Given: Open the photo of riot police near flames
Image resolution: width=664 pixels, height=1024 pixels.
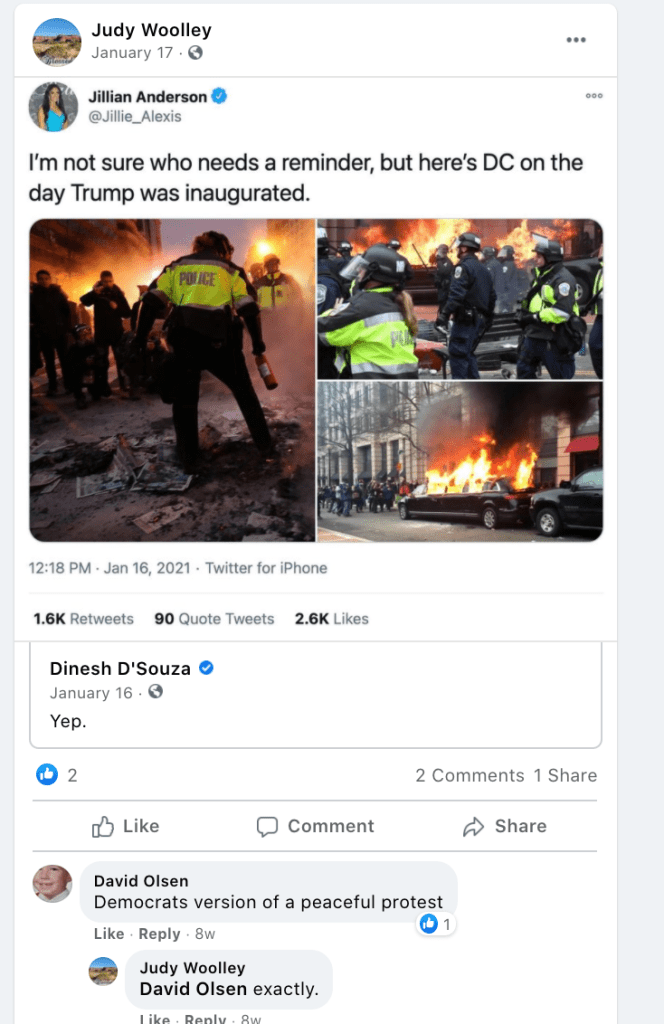Looking at the screenshot, I should pyautogui.click(x=460, y=299).
